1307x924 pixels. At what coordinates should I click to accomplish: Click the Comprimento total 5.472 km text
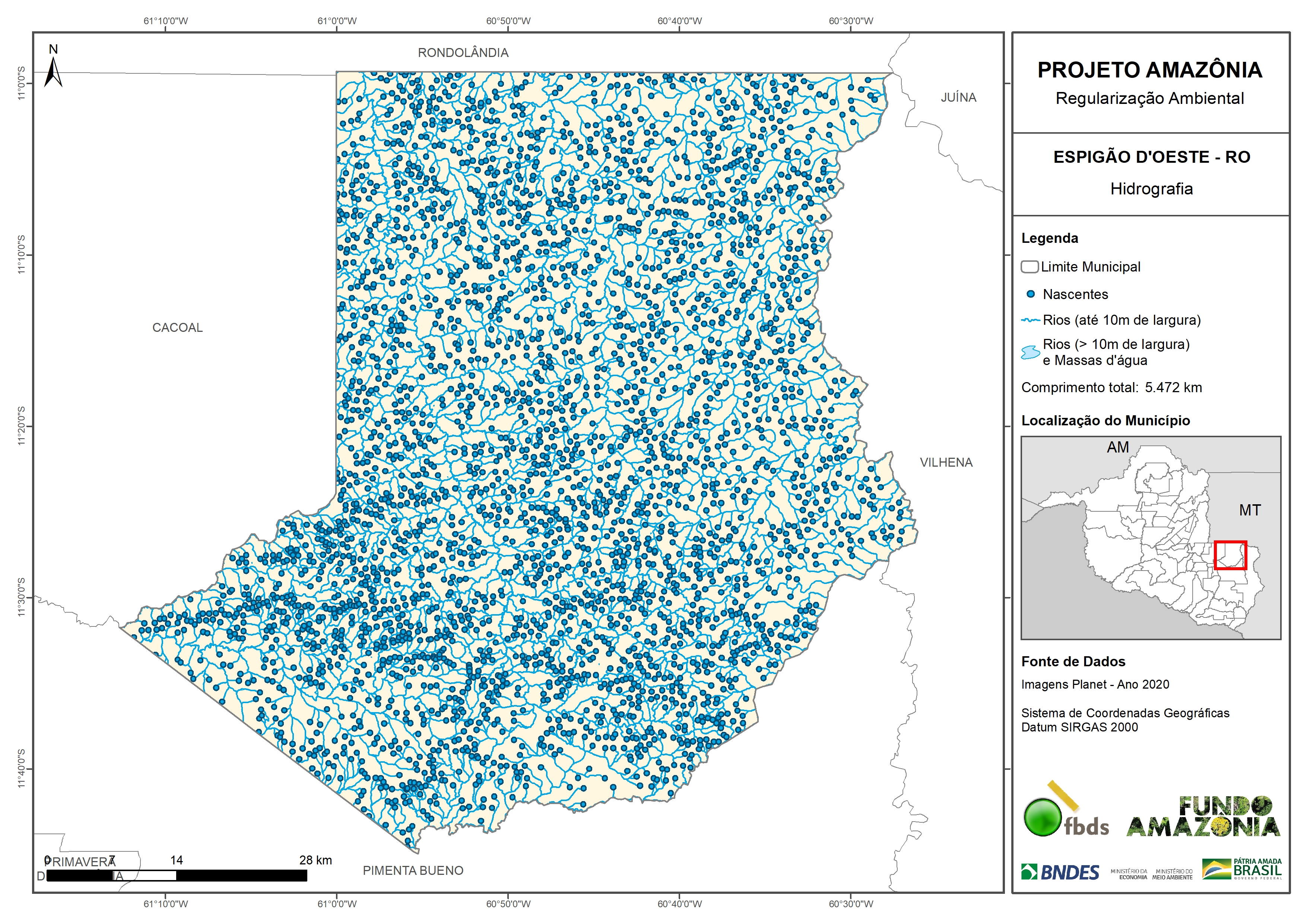pos(1111,388)
